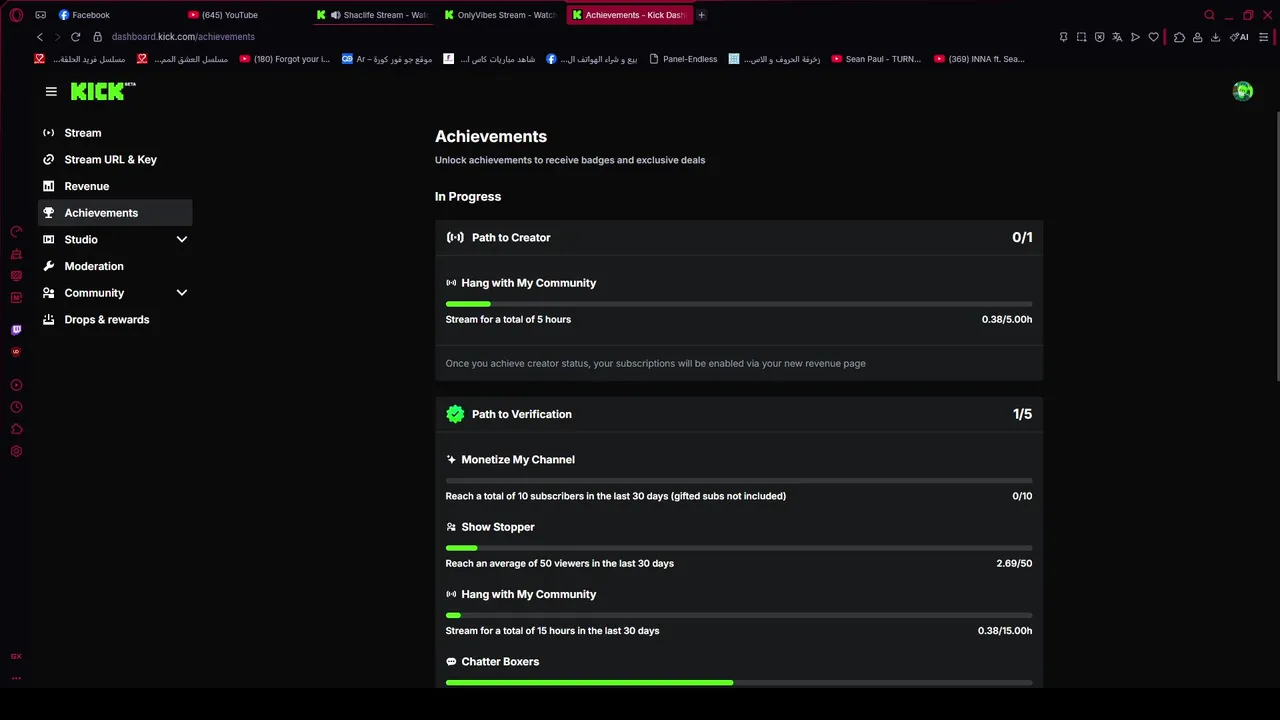Expand the Studio submenu chevron

click(x=182, y=240)
